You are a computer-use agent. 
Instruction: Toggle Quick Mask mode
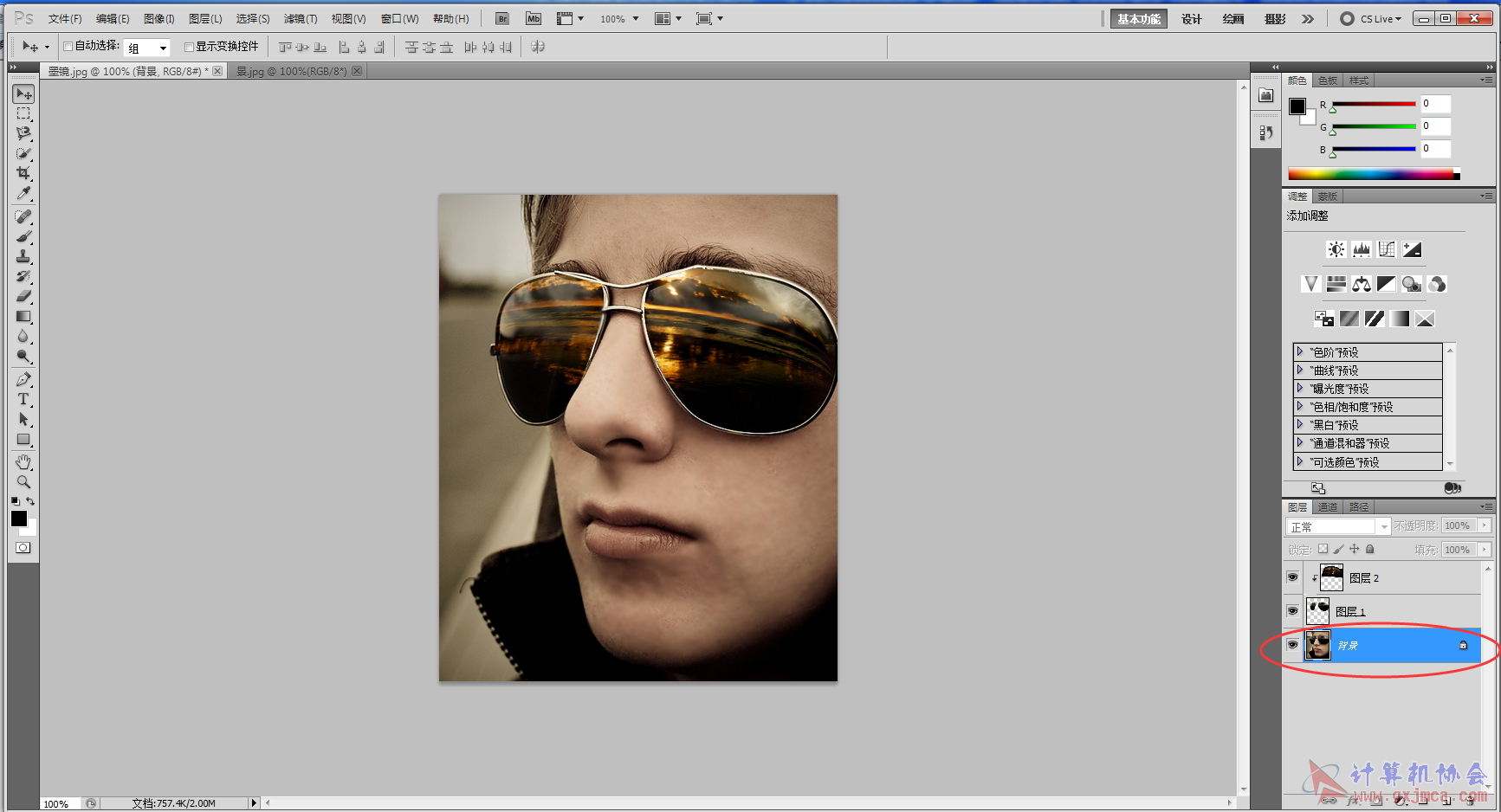(x=23, y=547)
